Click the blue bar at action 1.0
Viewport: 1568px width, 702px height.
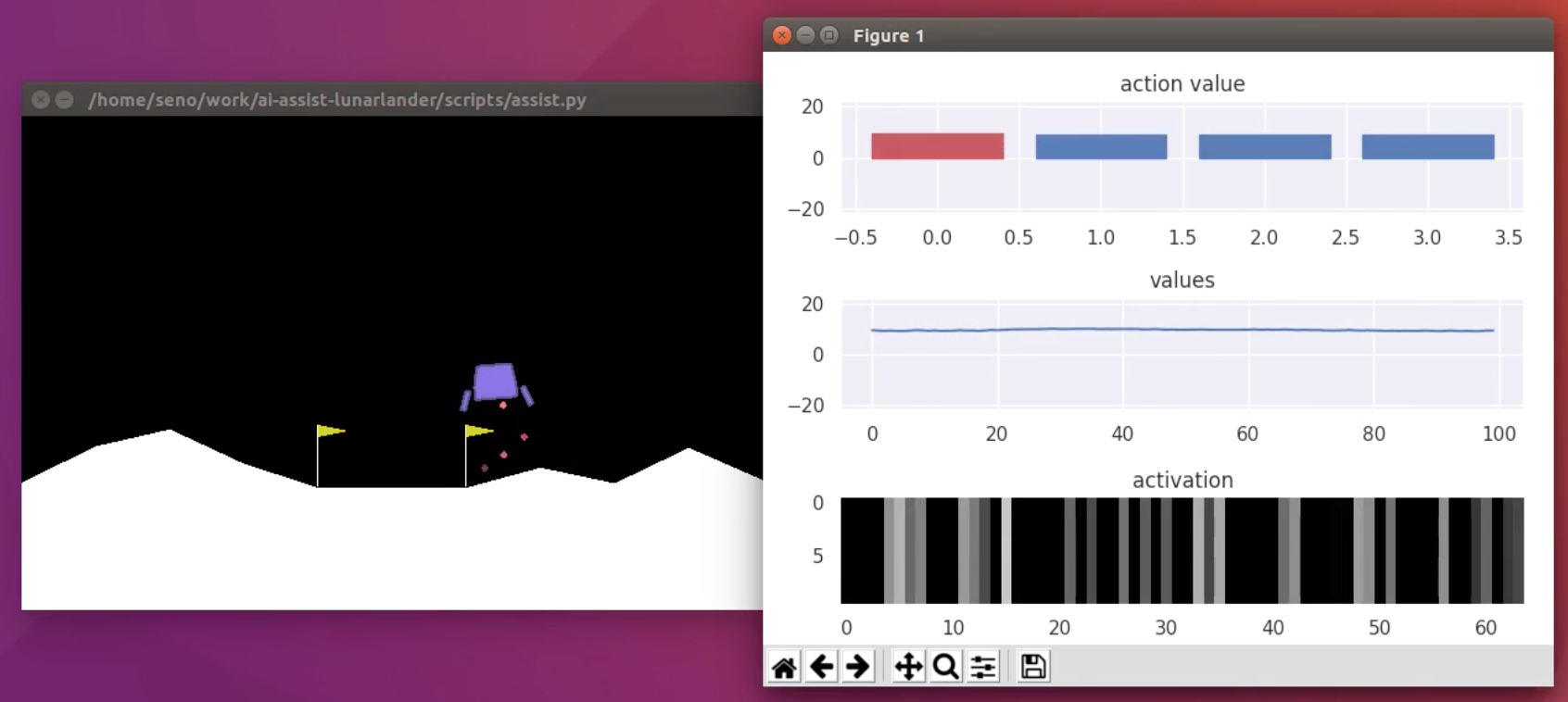pos(1101,146)
